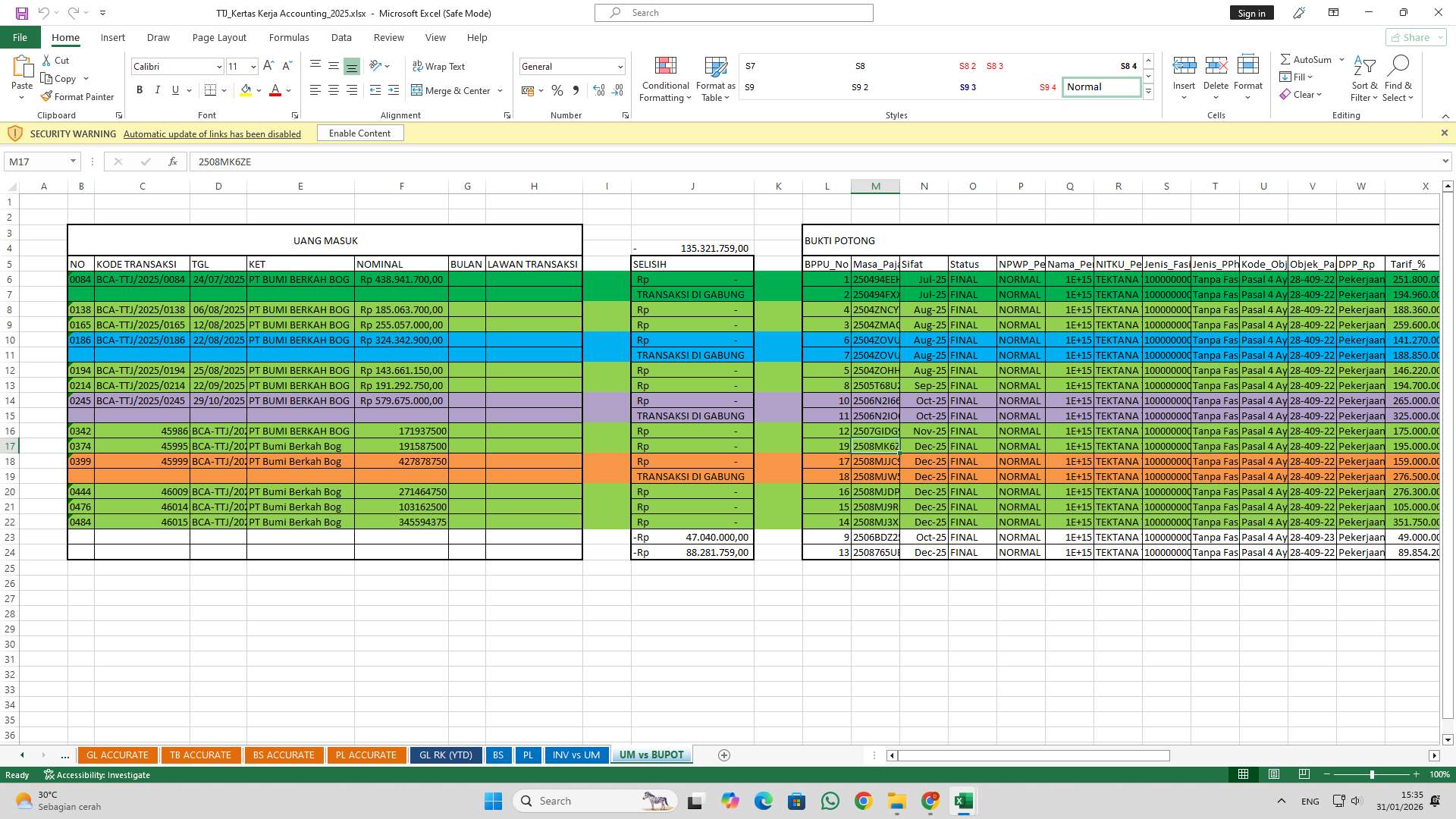Click the Percent Style icon
The image size is (1456, 819).
point(557,90)
